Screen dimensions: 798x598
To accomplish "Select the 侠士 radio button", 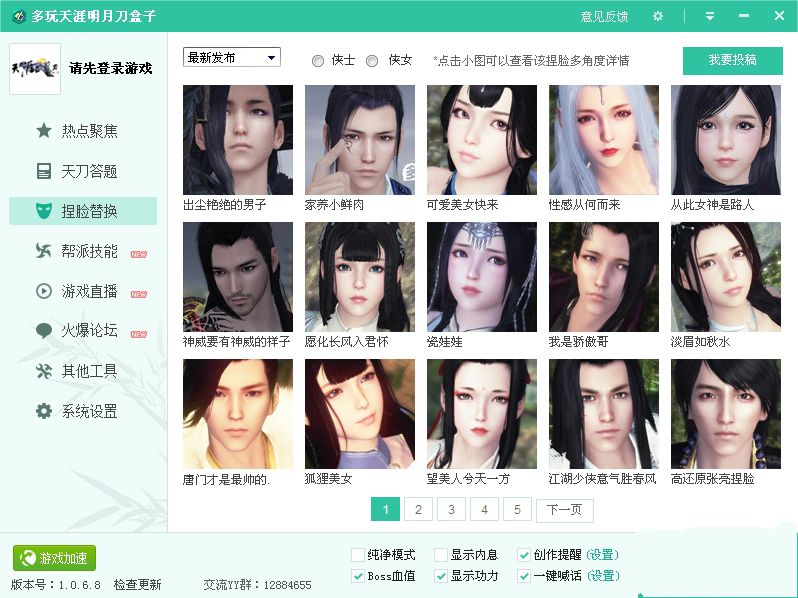I will pos(318,61).
